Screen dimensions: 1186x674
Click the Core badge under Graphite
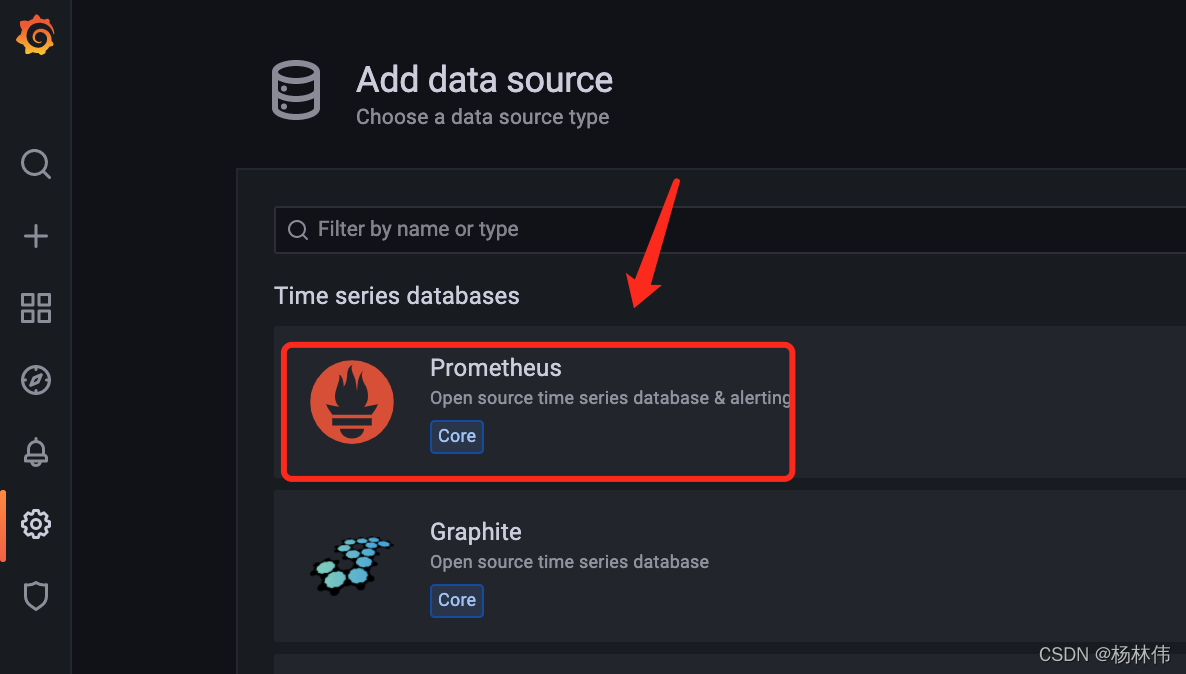tap(457, 601)
